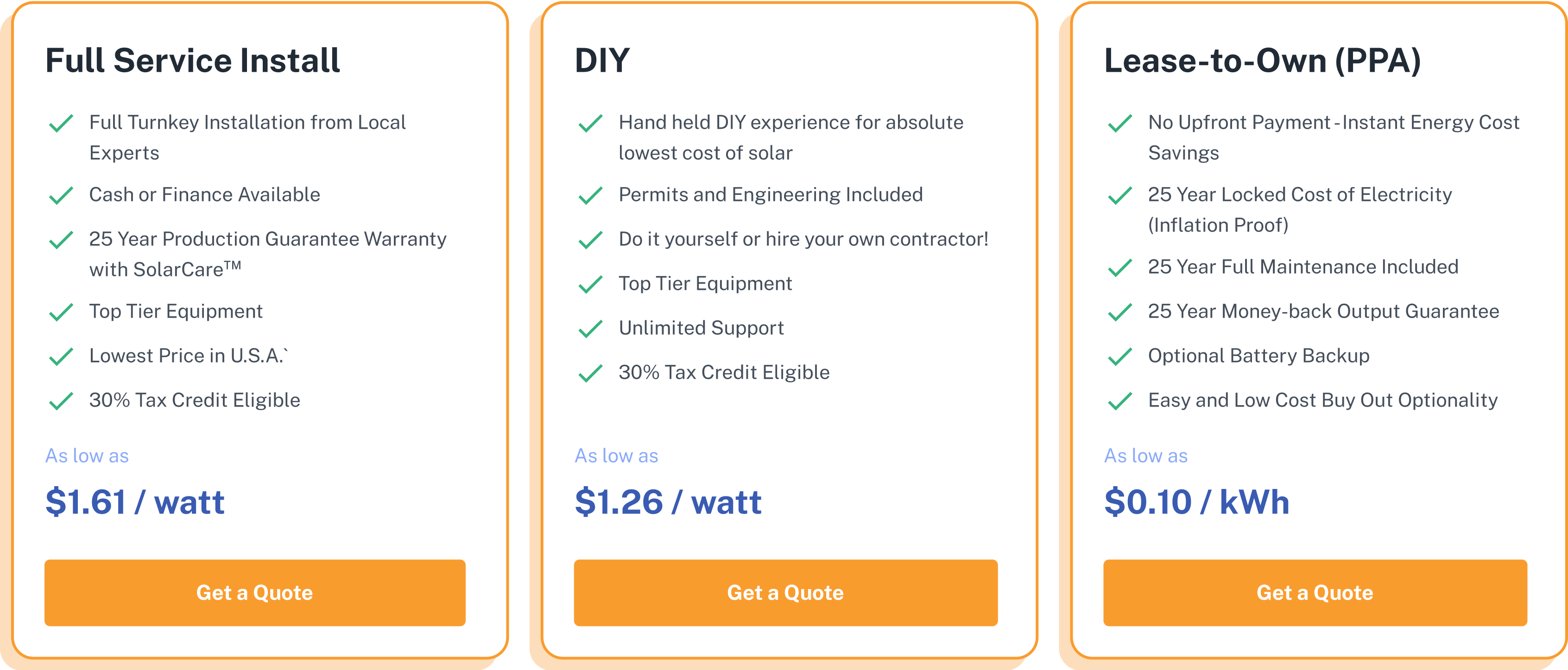1568x670 pixels.
Task: Click Get a Quote under Full Service Install
Action: [254, 593]
